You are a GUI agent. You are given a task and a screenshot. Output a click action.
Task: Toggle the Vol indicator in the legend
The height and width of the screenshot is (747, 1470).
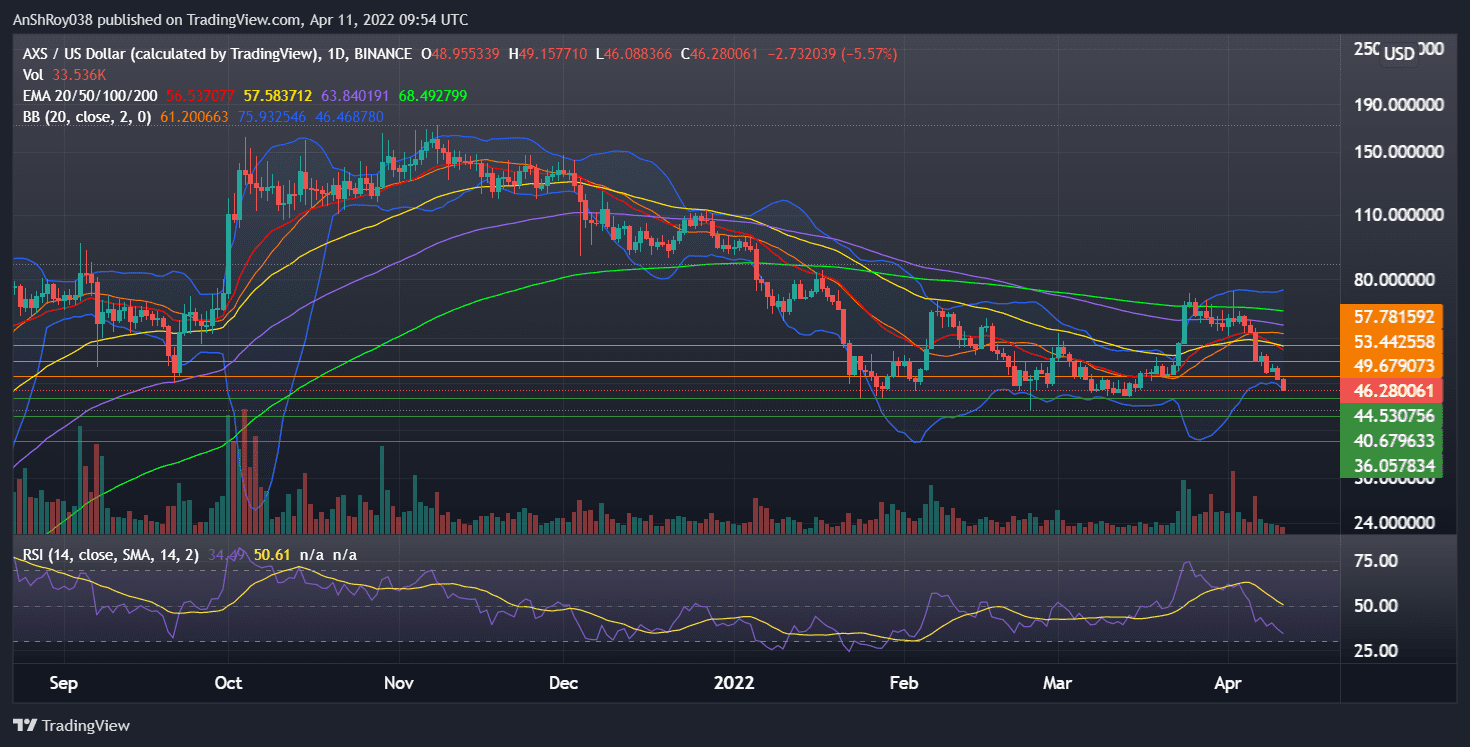click(x=33, y=73)
